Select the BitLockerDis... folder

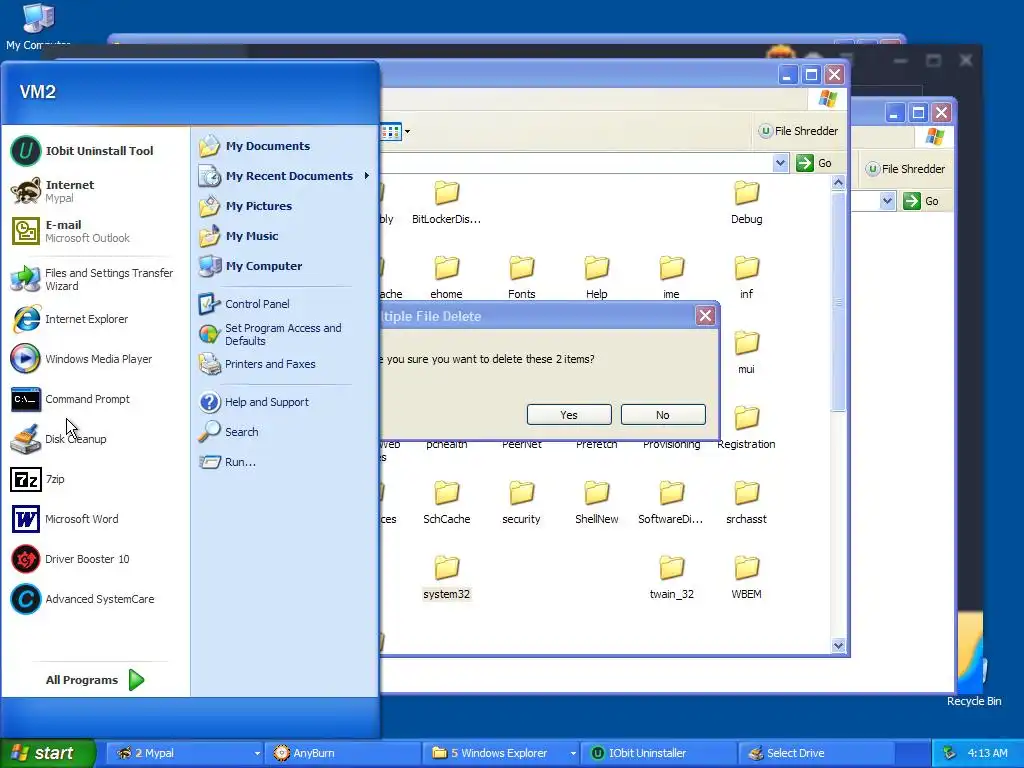pyautogui.click(x=447, y=202)
